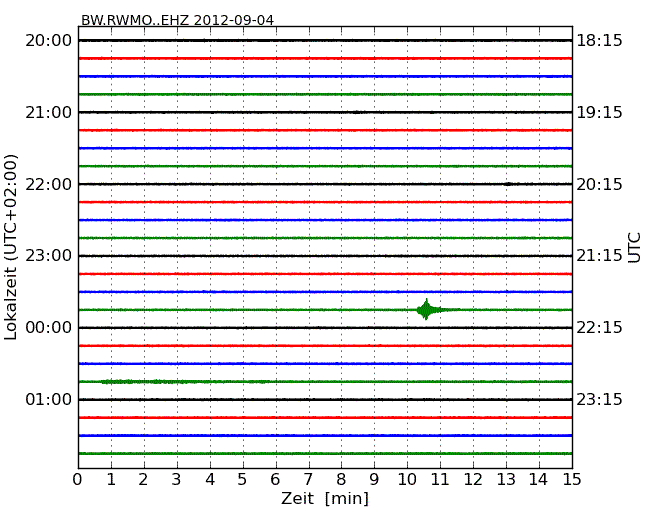Click the 21:00 local time label

pyautogui.click(x=49, y=112)
